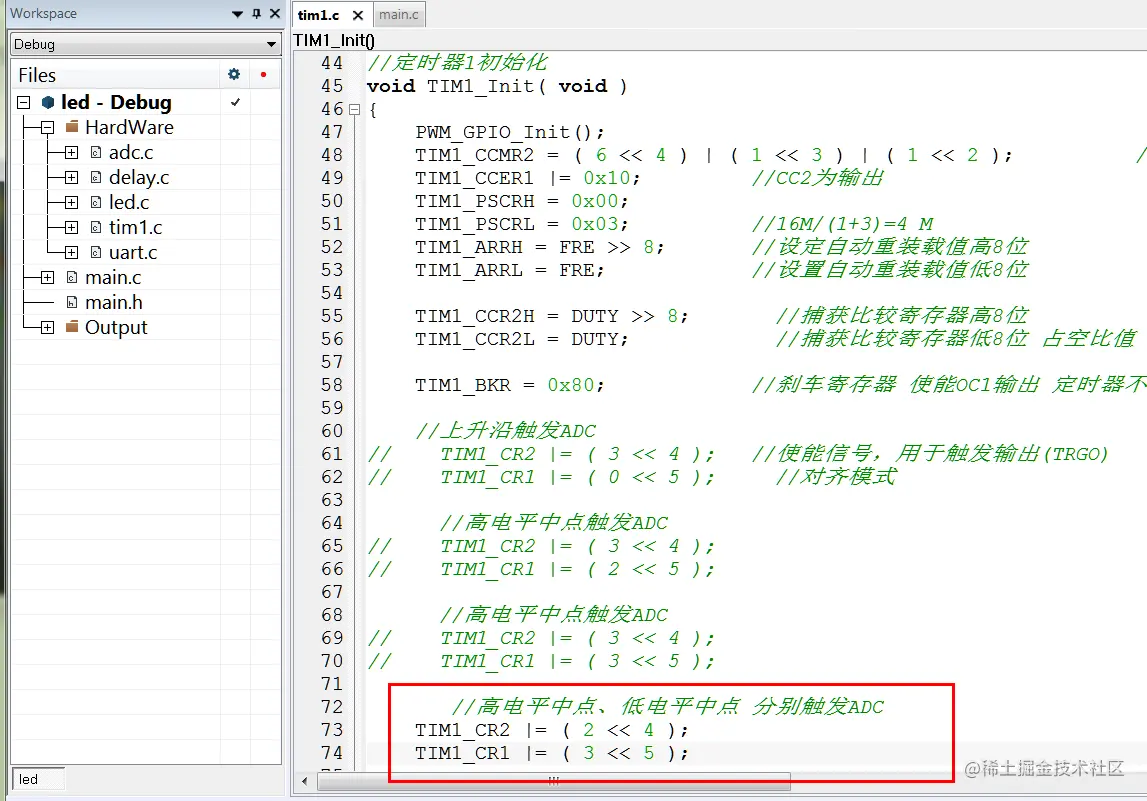Click TIM1_PSCRH = 0x00 statement
Image resolution: width=1147 pixels, height=801 pixels.
pos(522,201)
